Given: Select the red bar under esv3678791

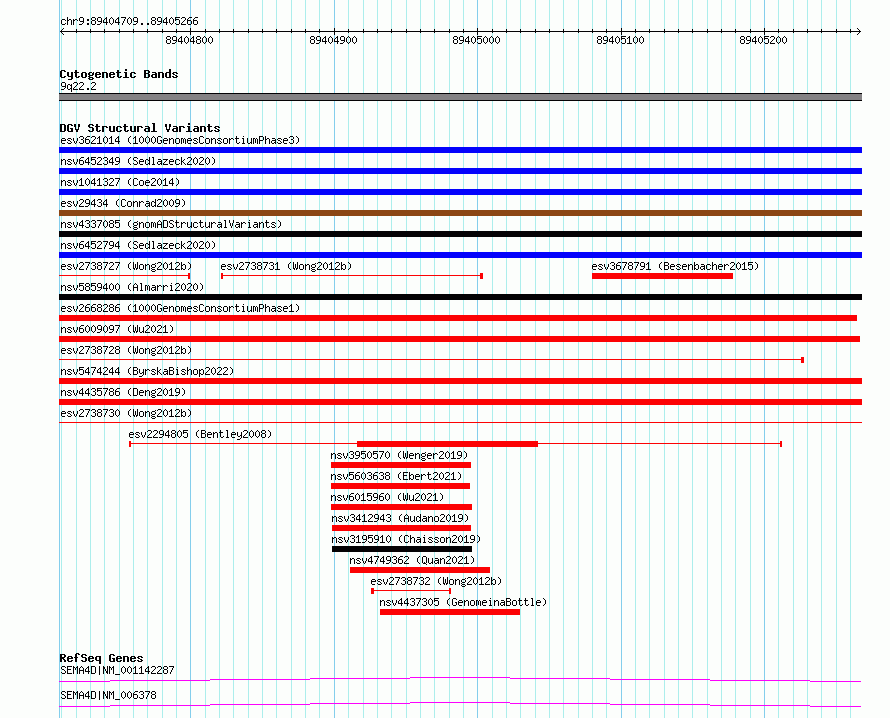Looking at the screenshot, I should pos(662,276).
